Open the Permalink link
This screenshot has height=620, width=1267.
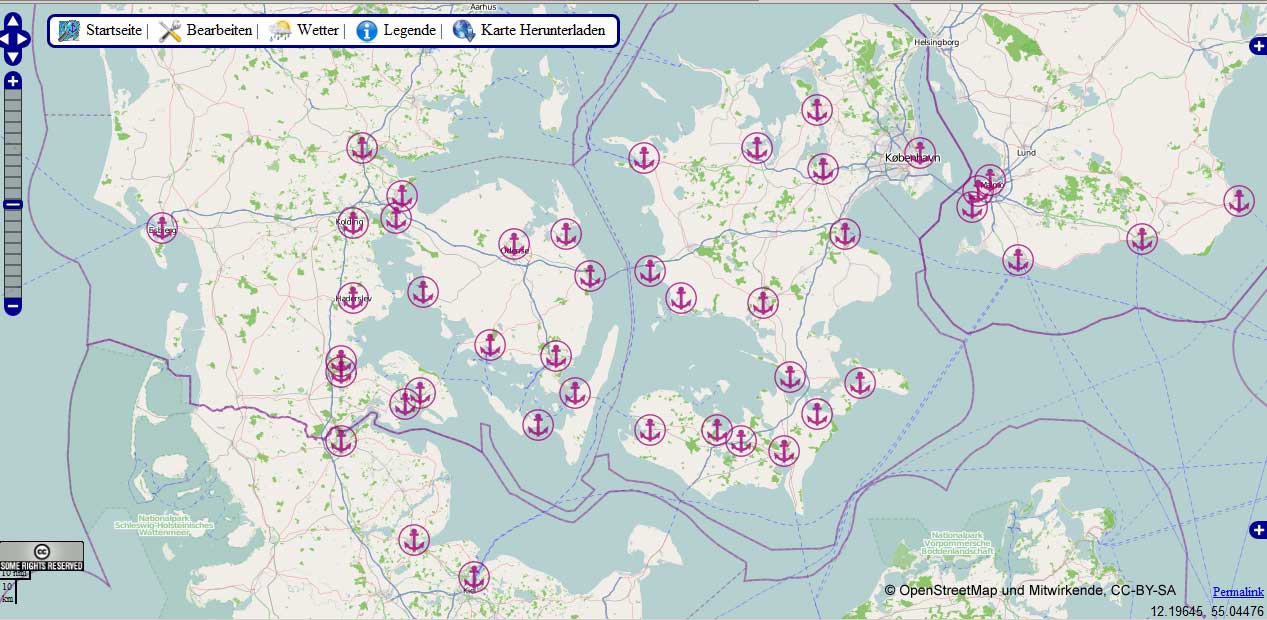1238,592
